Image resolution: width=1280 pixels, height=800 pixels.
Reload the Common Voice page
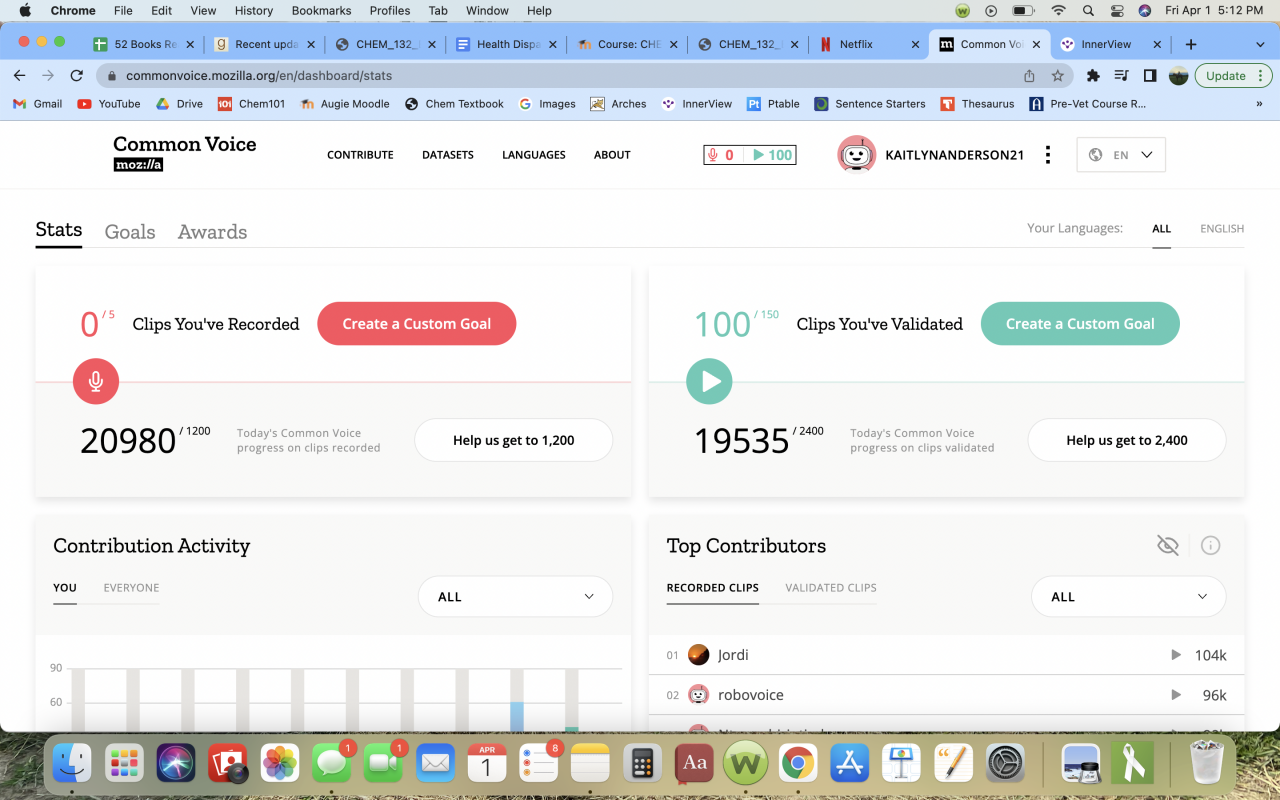[76, 75]
